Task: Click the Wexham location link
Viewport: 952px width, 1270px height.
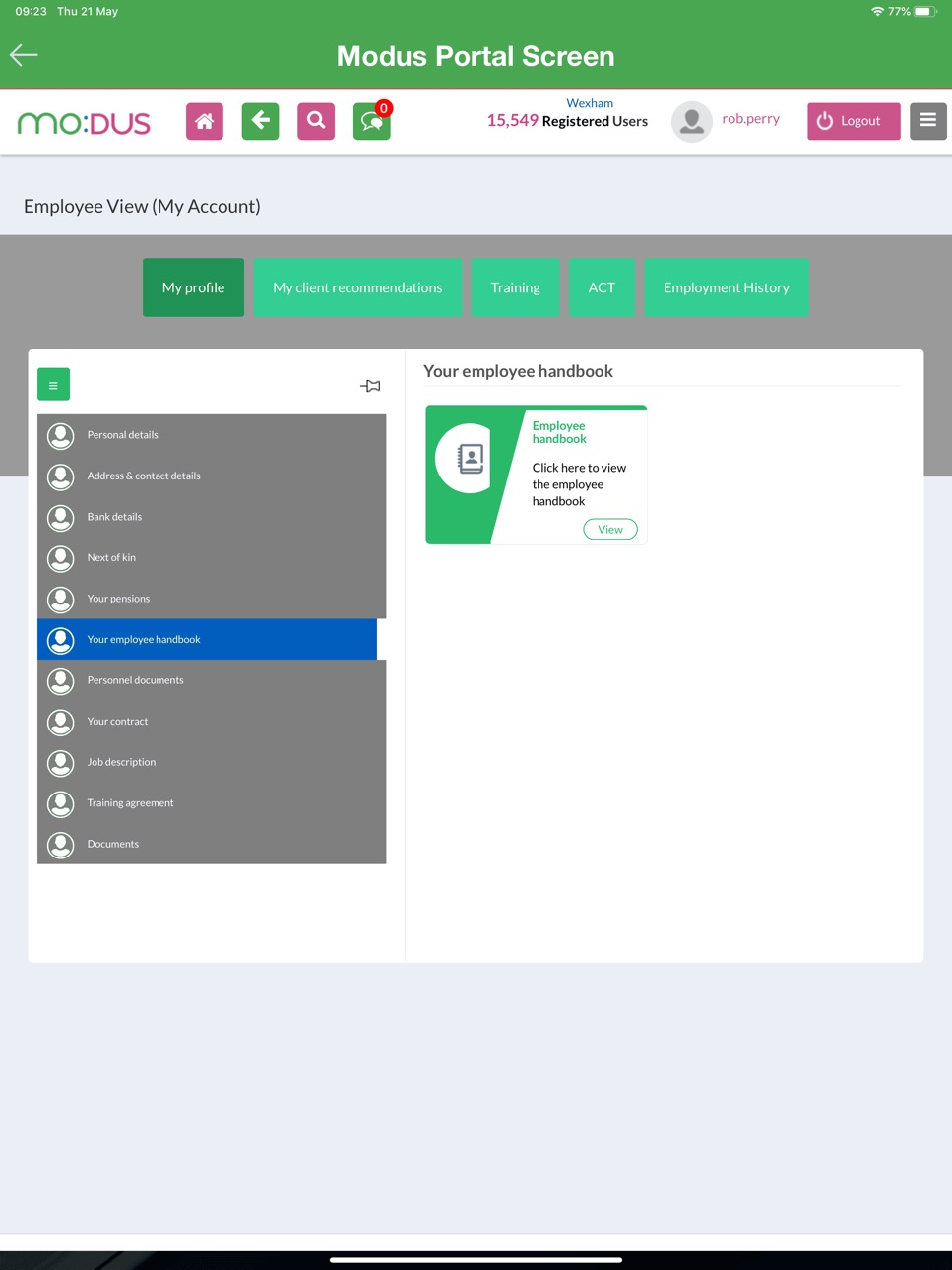Action: click(x=590, y=103)
